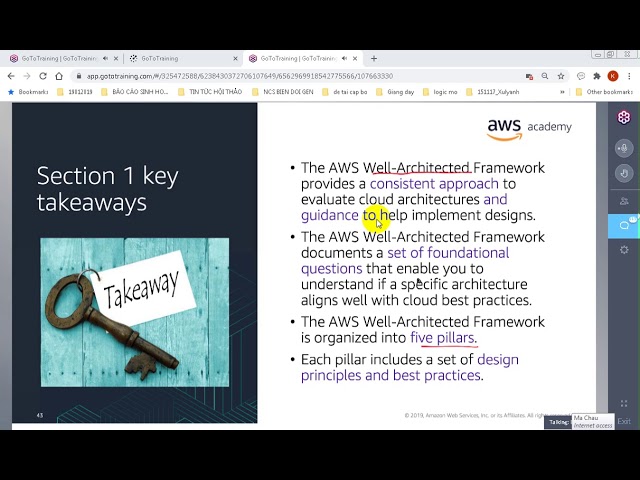This screenshot has height=480, width=640.
Task: Raise hand with the hand icon
Action: [x=624, y=173]
